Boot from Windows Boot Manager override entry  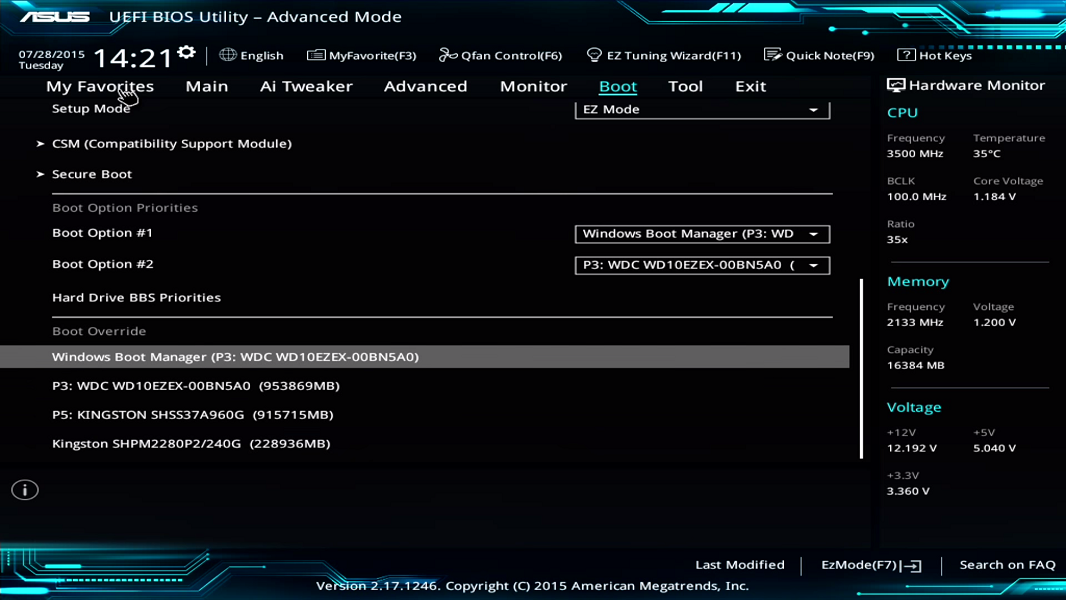click(x=236, y=355)
